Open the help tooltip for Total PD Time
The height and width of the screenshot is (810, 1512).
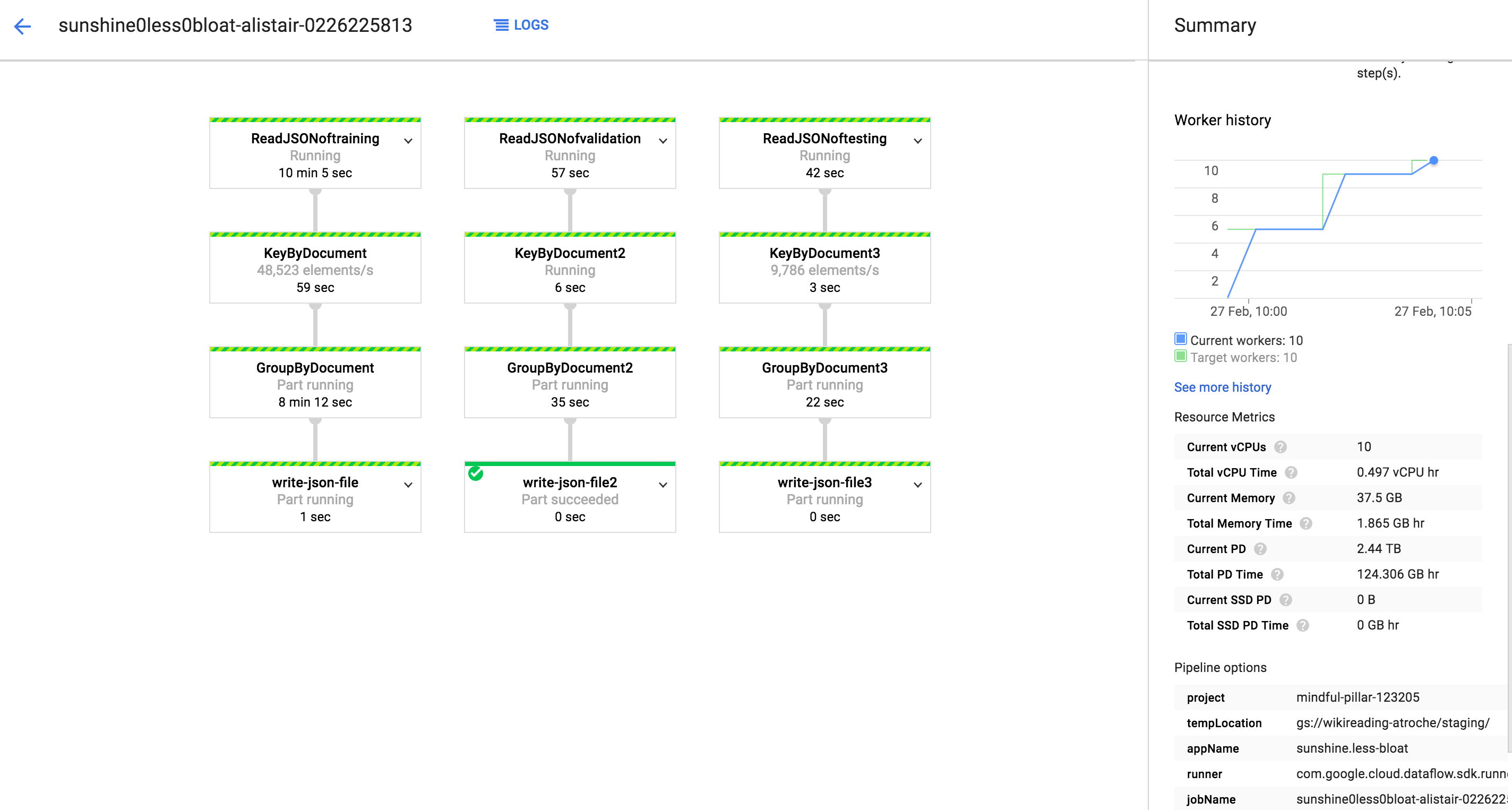coord(1278,574)
